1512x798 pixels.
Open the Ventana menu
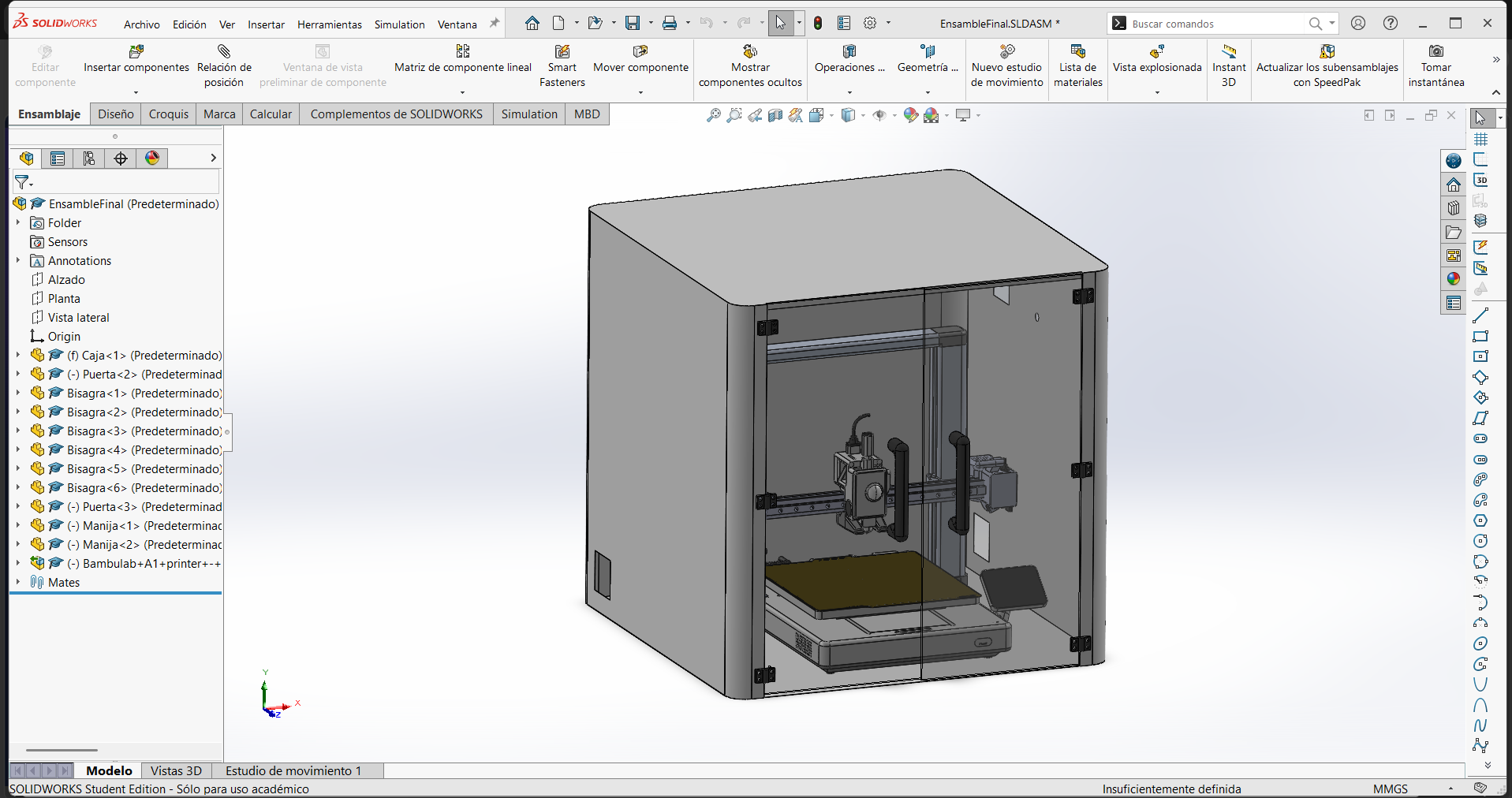(457, 24)
